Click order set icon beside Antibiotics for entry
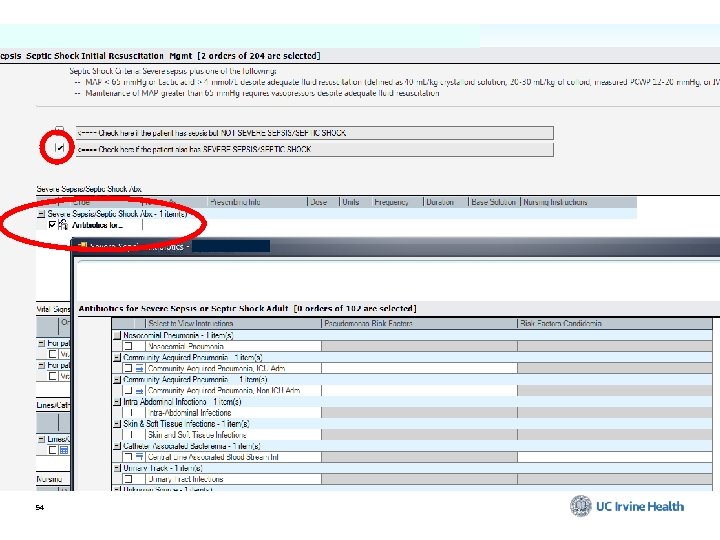This screenshot has height=540, width=720. point(63,225)
